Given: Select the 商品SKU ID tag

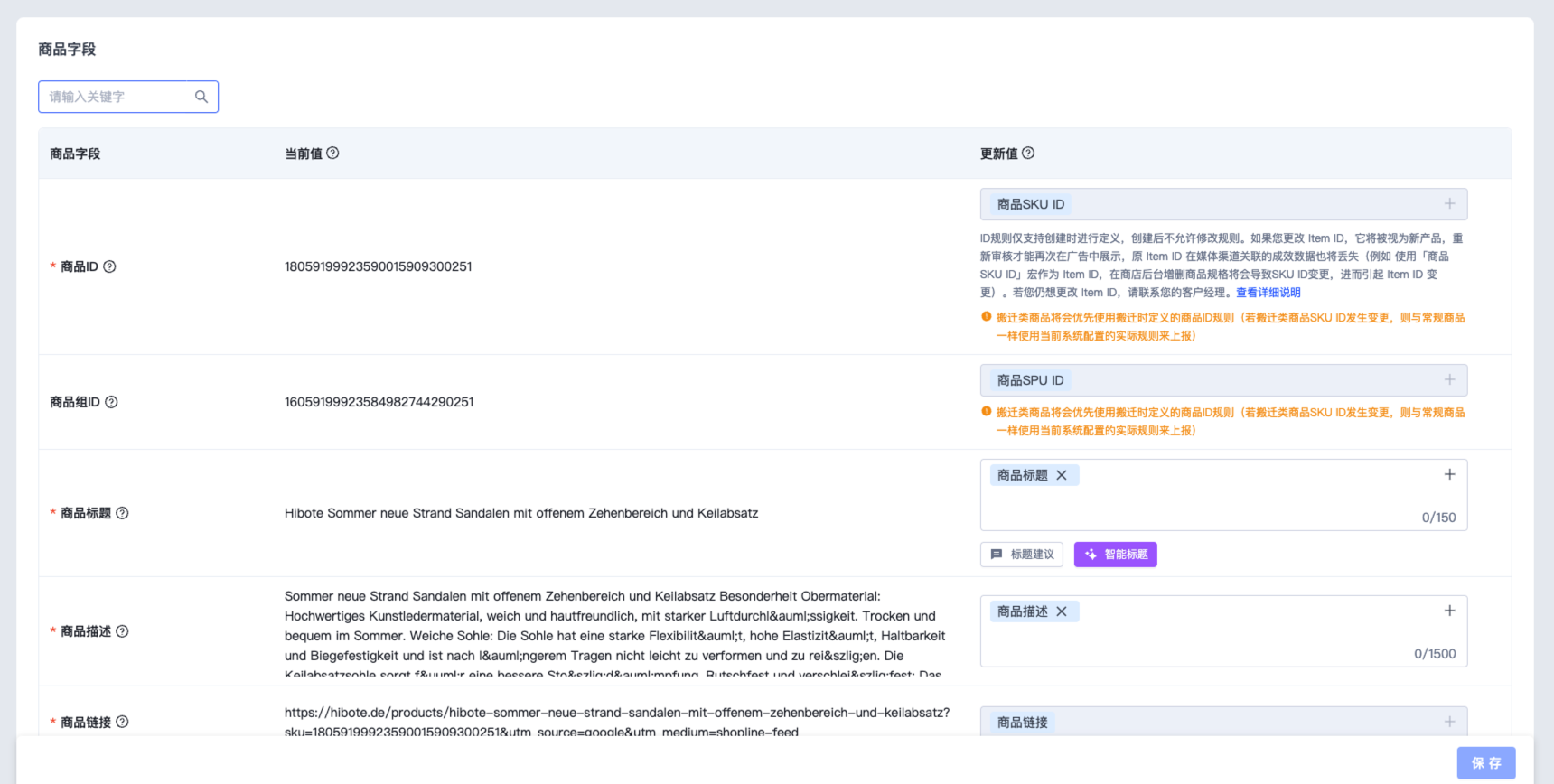Looking at the screenshot, I should [x=1031, y=204].
